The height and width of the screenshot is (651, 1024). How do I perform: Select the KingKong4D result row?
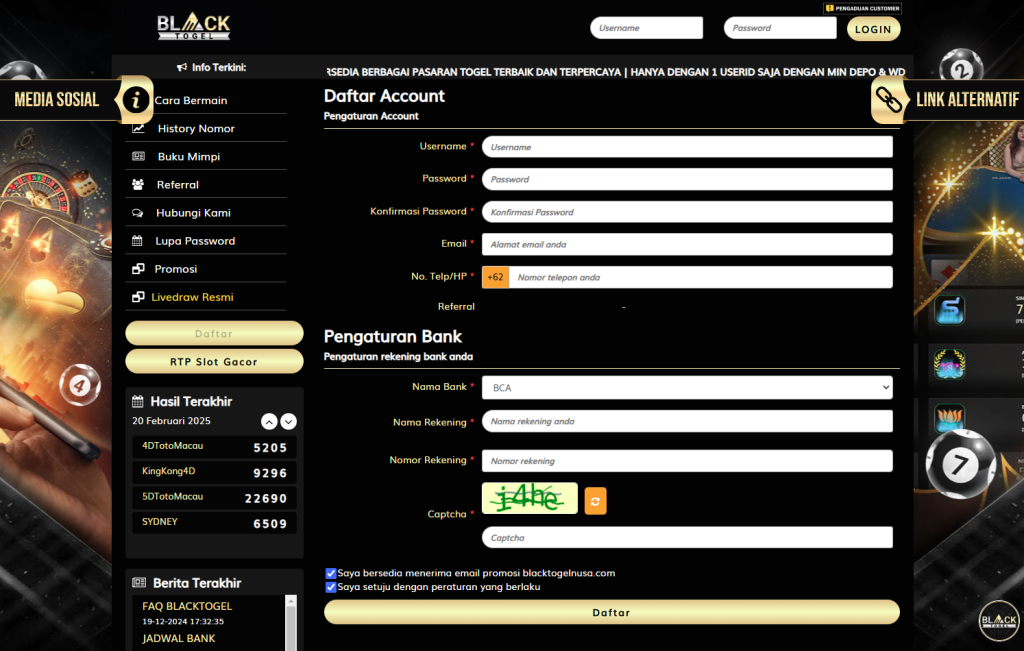(x=214, y=472)
